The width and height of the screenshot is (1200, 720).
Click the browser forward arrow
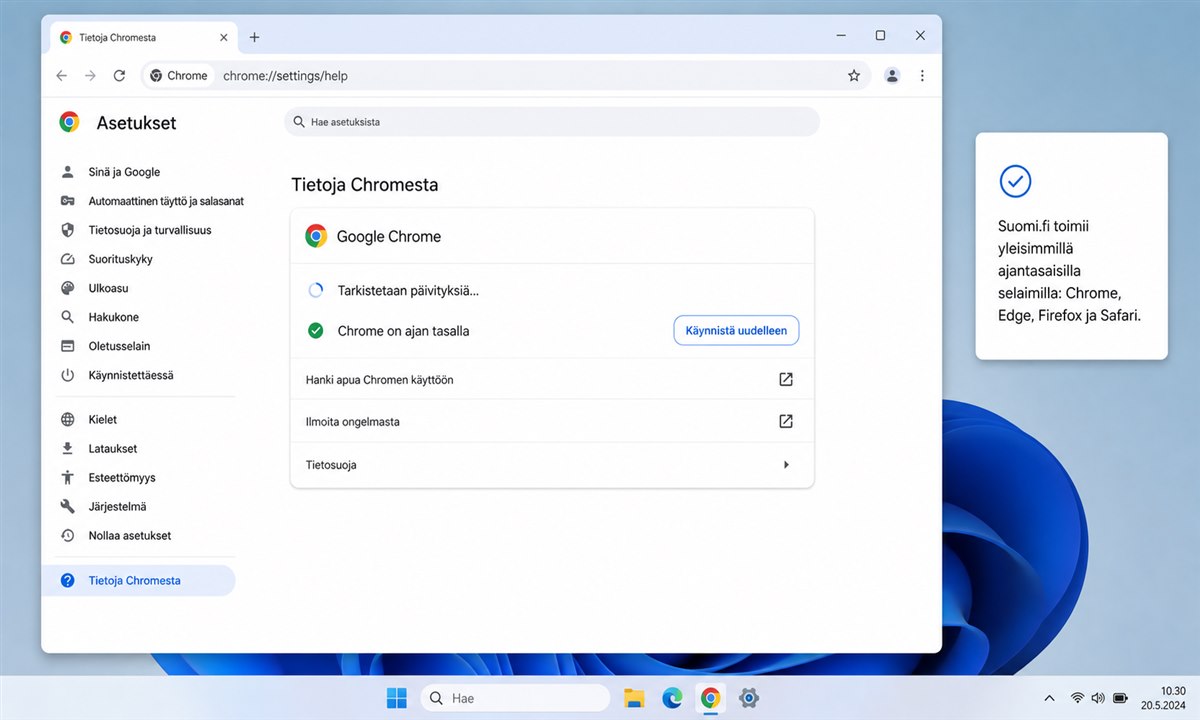(91, 76)
